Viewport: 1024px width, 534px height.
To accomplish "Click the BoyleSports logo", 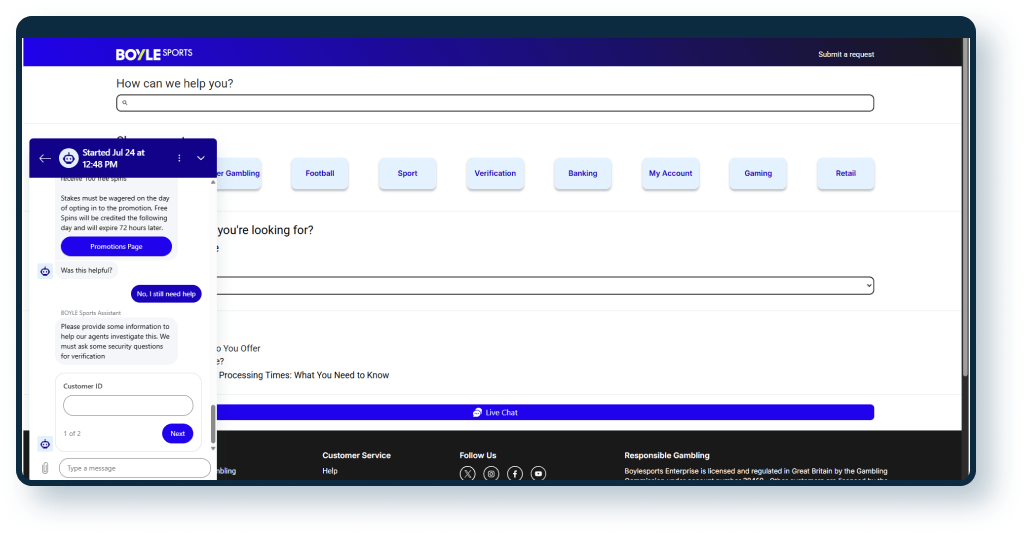I will (154, 53).
